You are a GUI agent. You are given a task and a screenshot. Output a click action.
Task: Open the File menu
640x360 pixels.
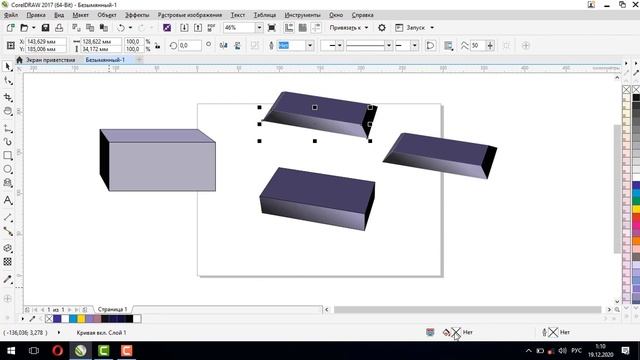click(x=11, y=15)
